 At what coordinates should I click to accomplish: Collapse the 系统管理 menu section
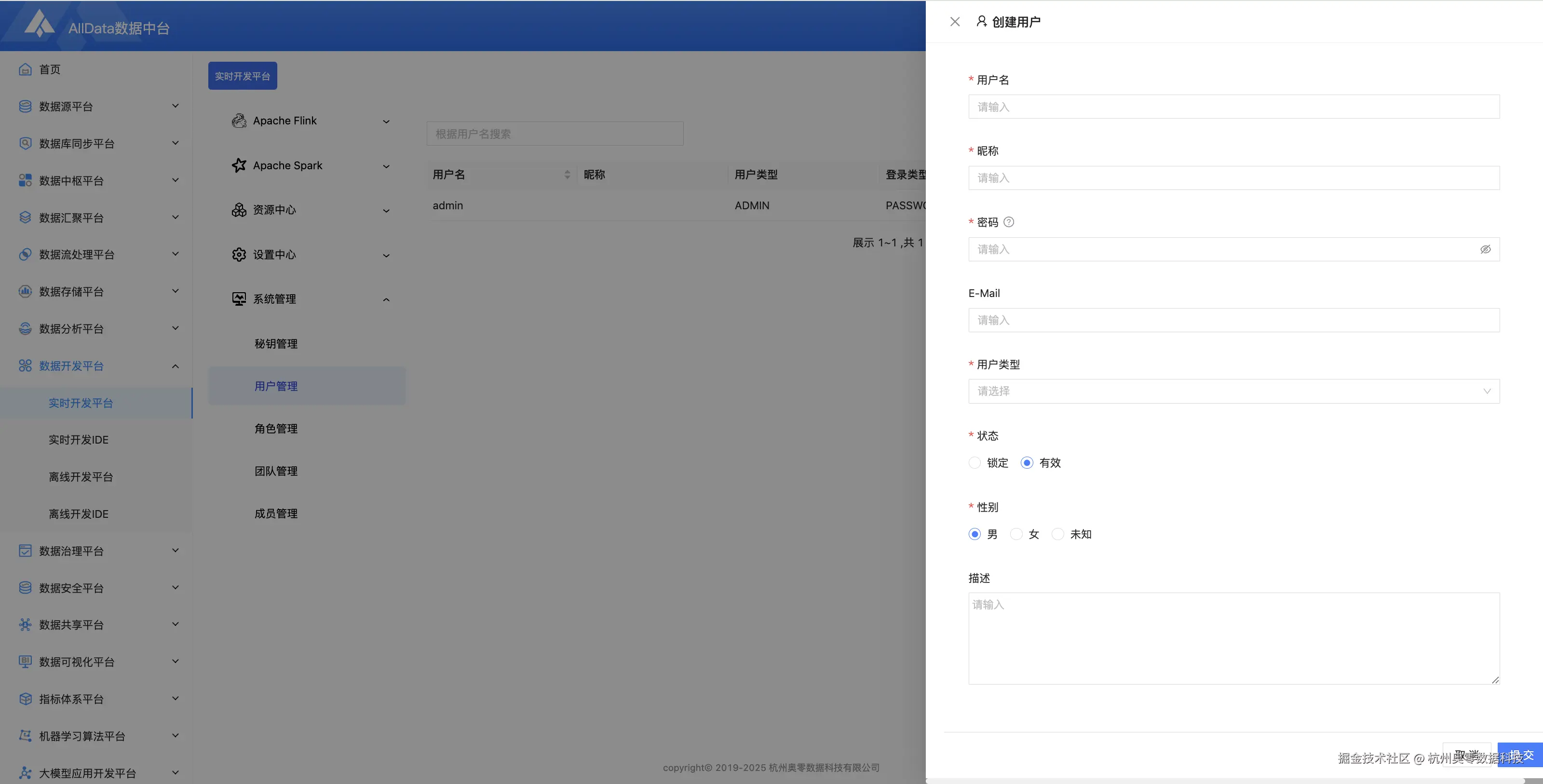click(x=386, y=299)
